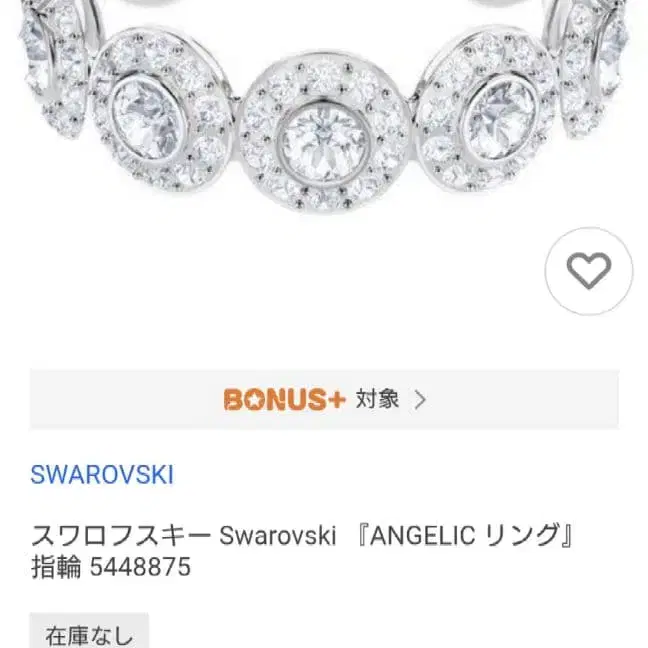Click the スワロフスキー katakana product title text
Viewport: 648px width, 648px height.
(x=121, y=536)
